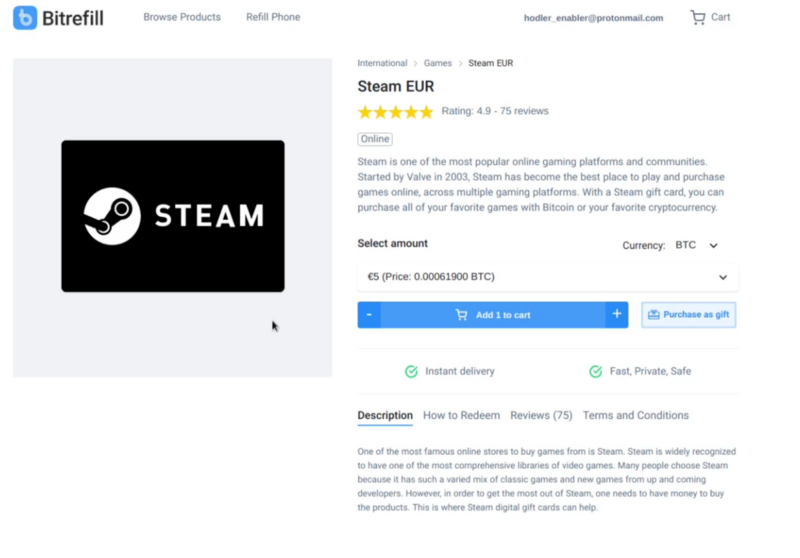Click the gift icon on Purchase as gift
The image size is (800, 558).
[x=654, y=315]
